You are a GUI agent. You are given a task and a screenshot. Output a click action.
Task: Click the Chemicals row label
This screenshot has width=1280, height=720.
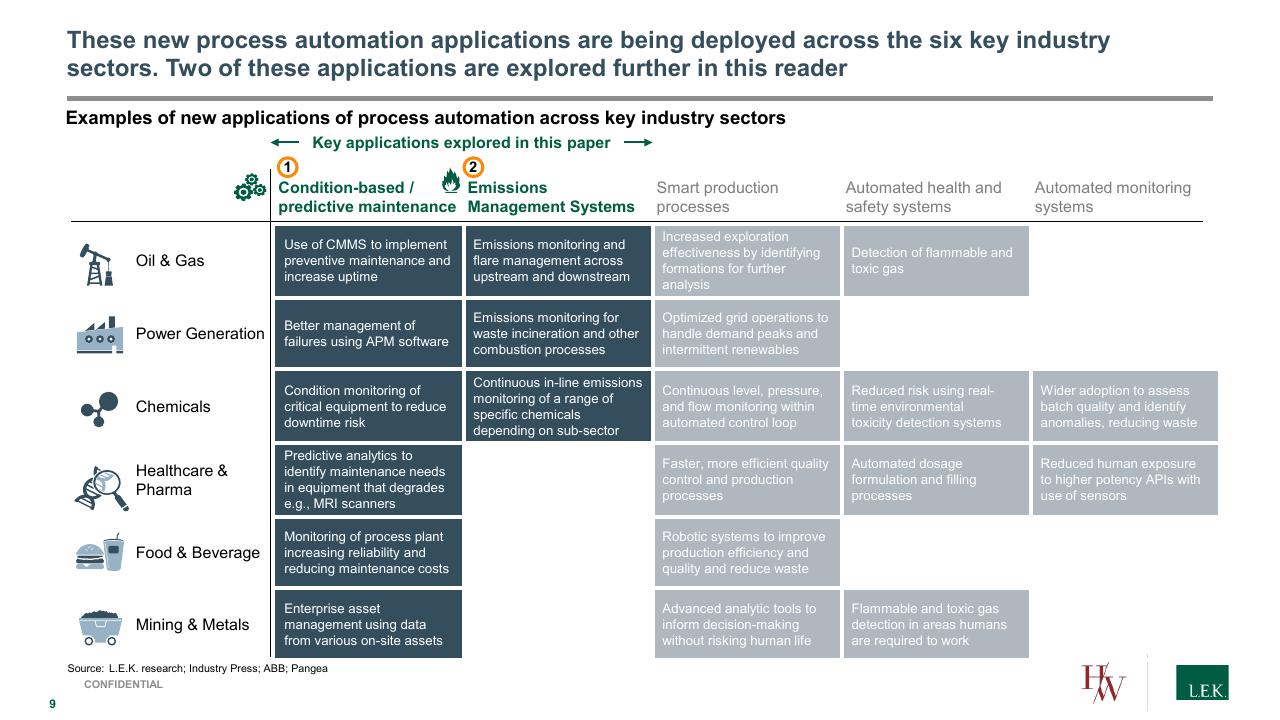click(x=173, y=407)
